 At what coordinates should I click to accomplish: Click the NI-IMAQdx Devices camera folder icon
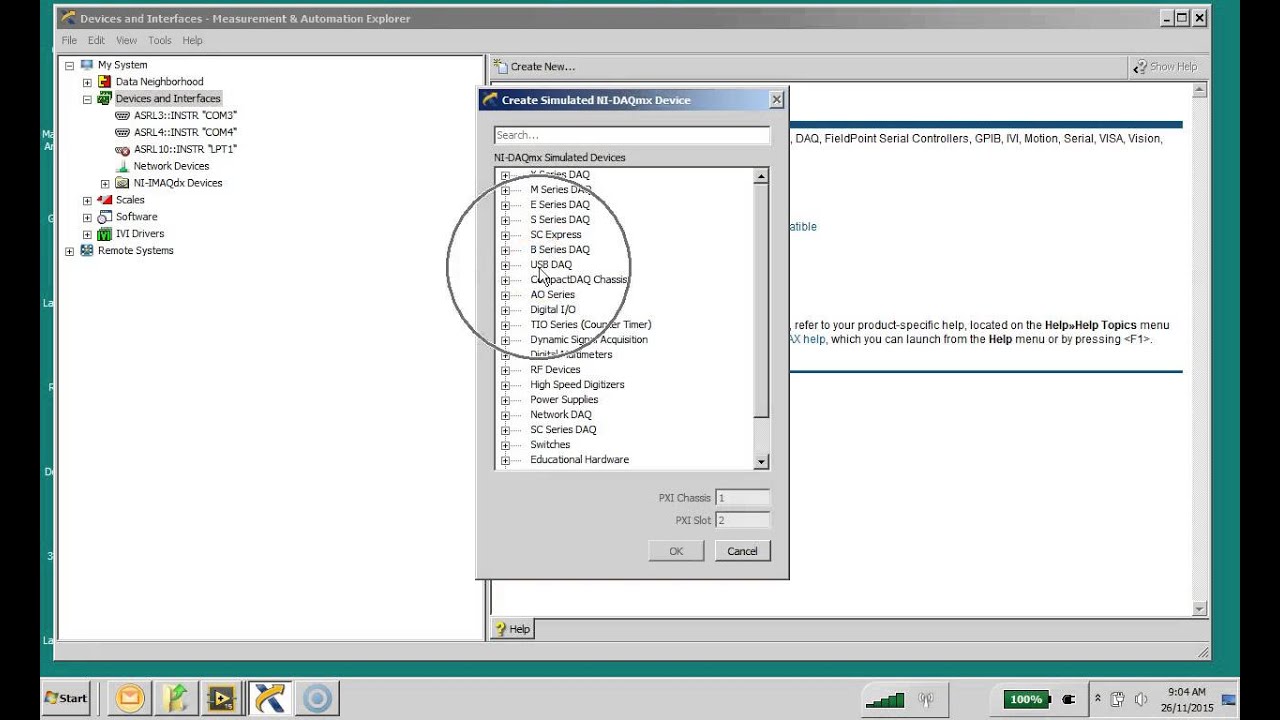(123, 184)
